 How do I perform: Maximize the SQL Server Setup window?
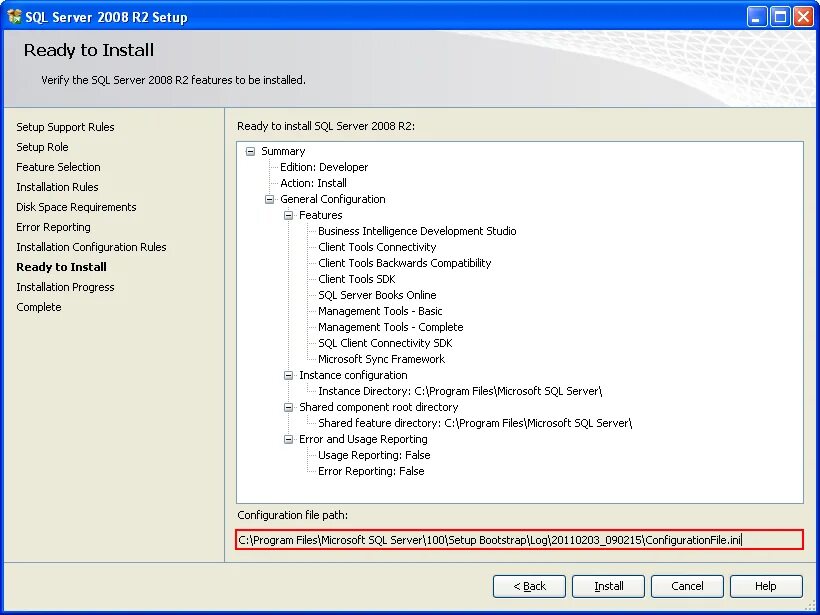pos(780,17)
